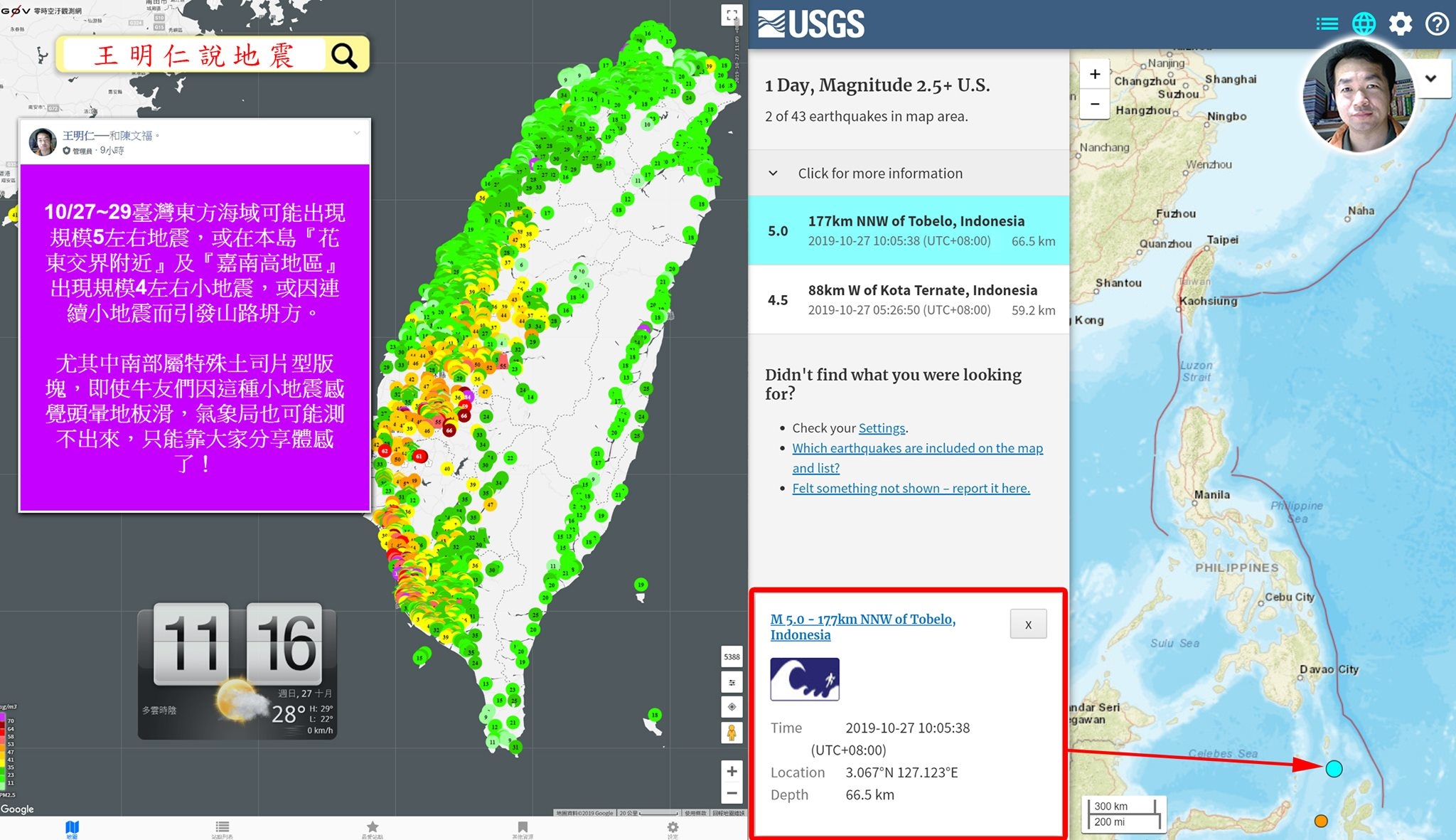This screenshot has height=840, width=1456.
Task: Click the USGS globe map icon
Action: coord(1363,24)
